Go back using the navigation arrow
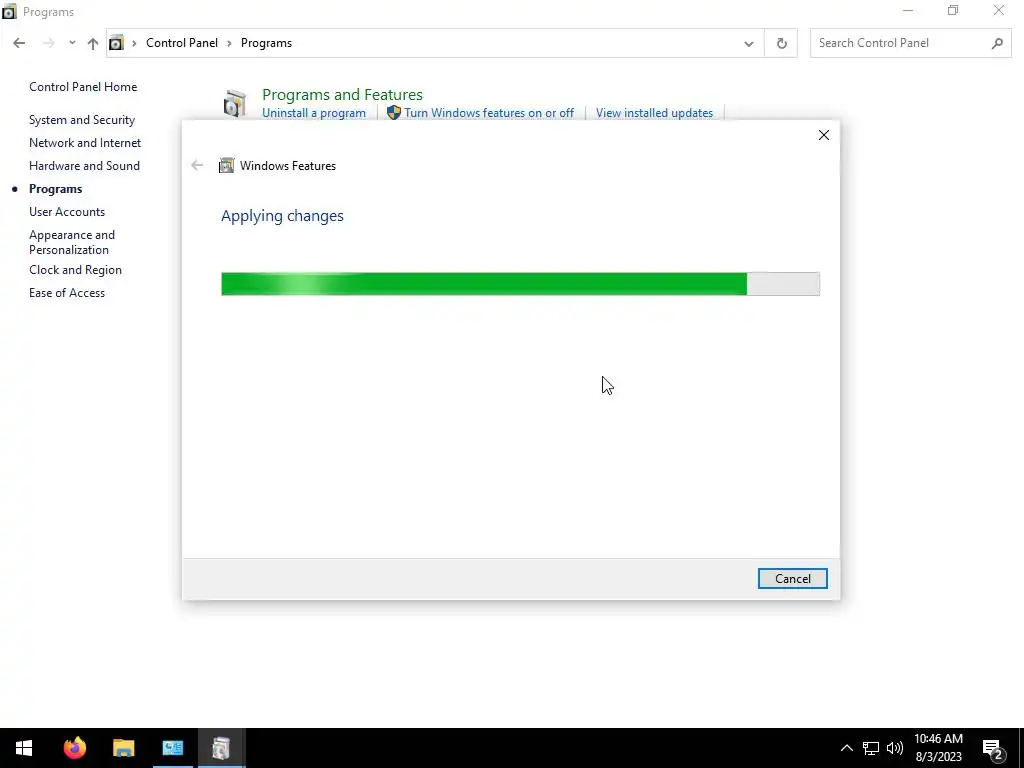Screen dimensions: 1024x768 19,43
